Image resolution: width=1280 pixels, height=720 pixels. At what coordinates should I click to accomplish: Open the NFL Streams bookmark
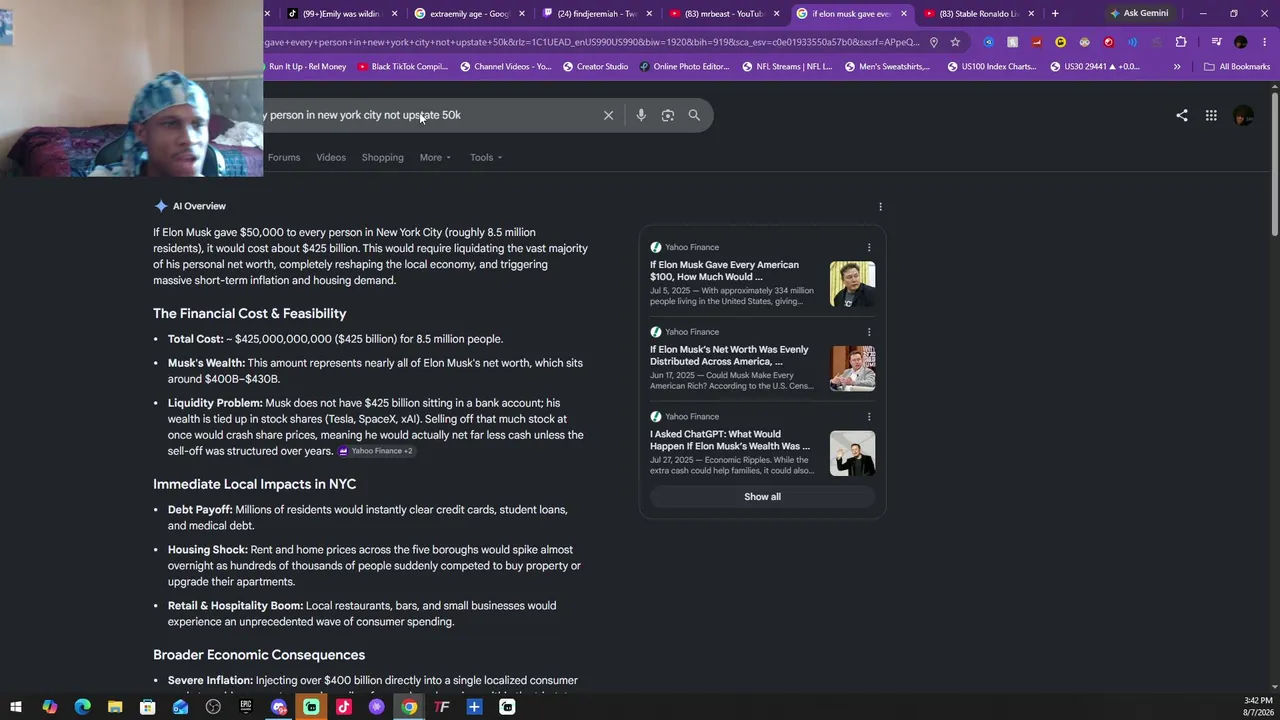787,67
